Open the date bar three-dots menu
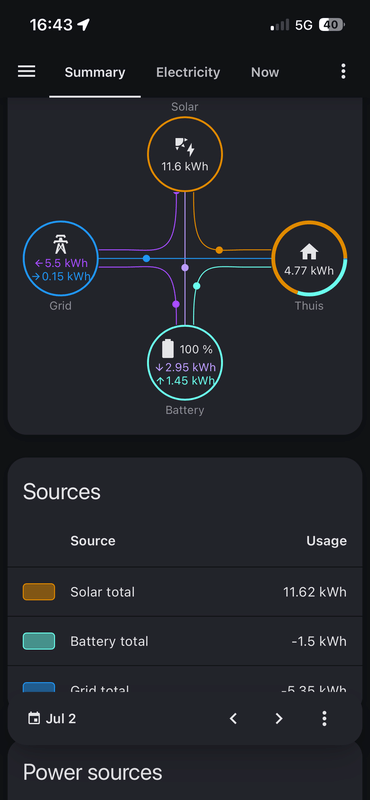 (x=324, y=719)
